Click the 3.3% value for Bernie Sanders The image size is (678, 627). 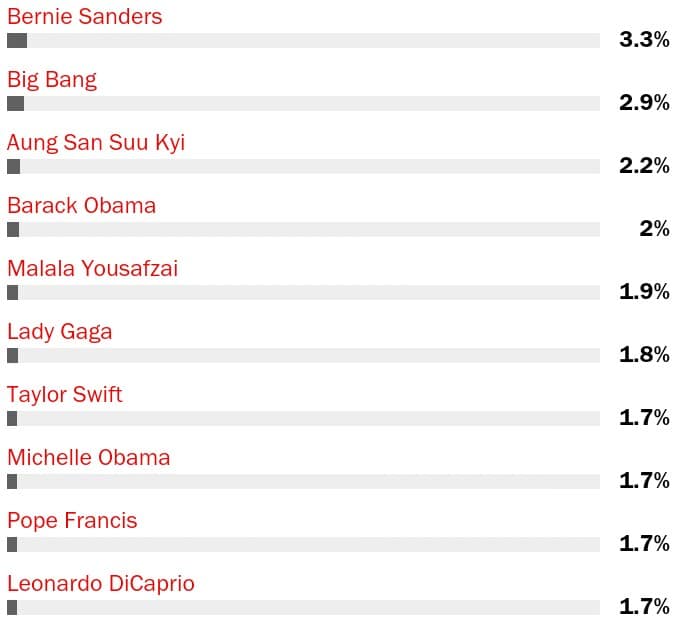coord(644,40)
